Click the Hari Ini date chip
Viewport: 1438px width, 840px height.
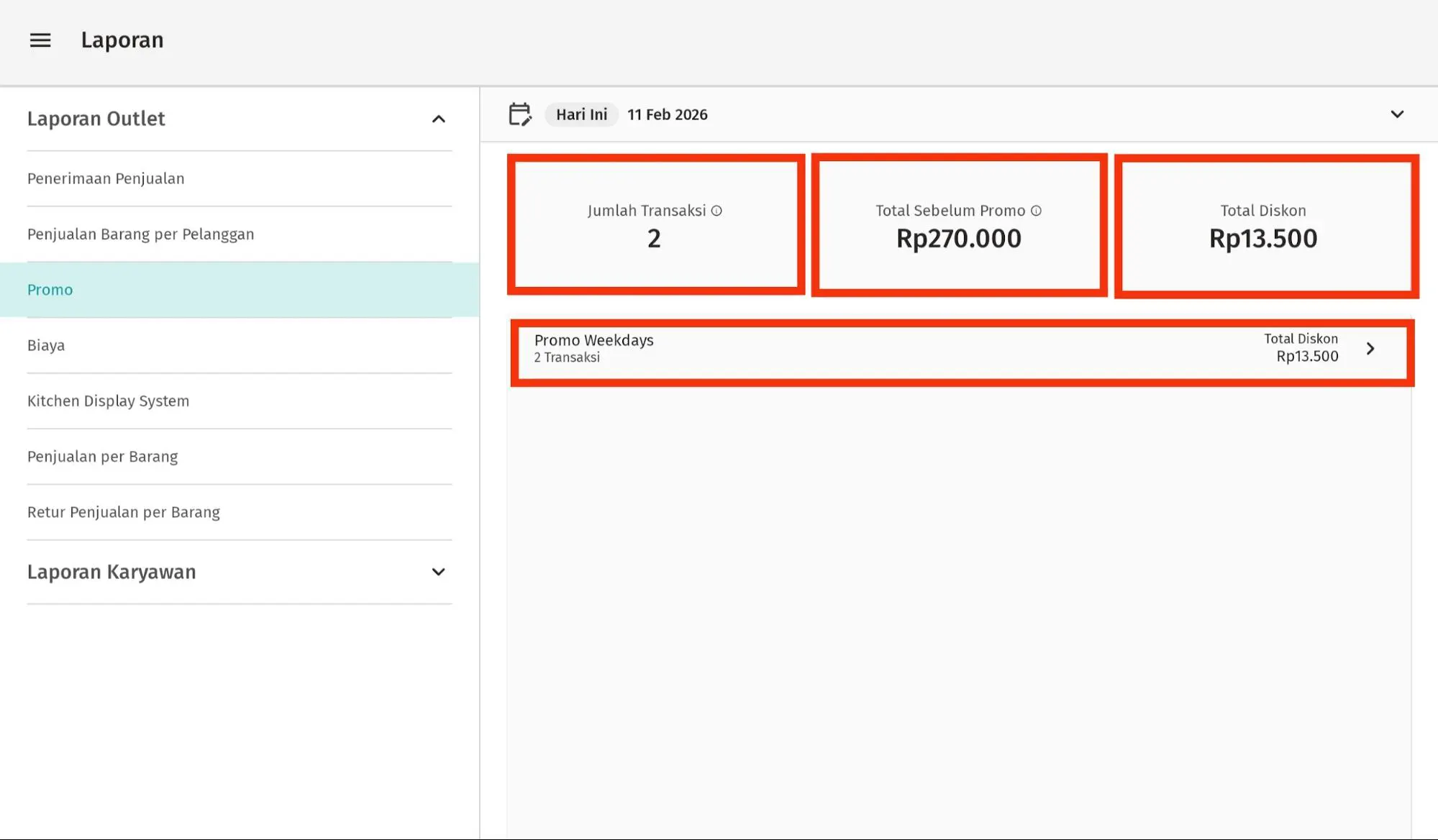581,114
